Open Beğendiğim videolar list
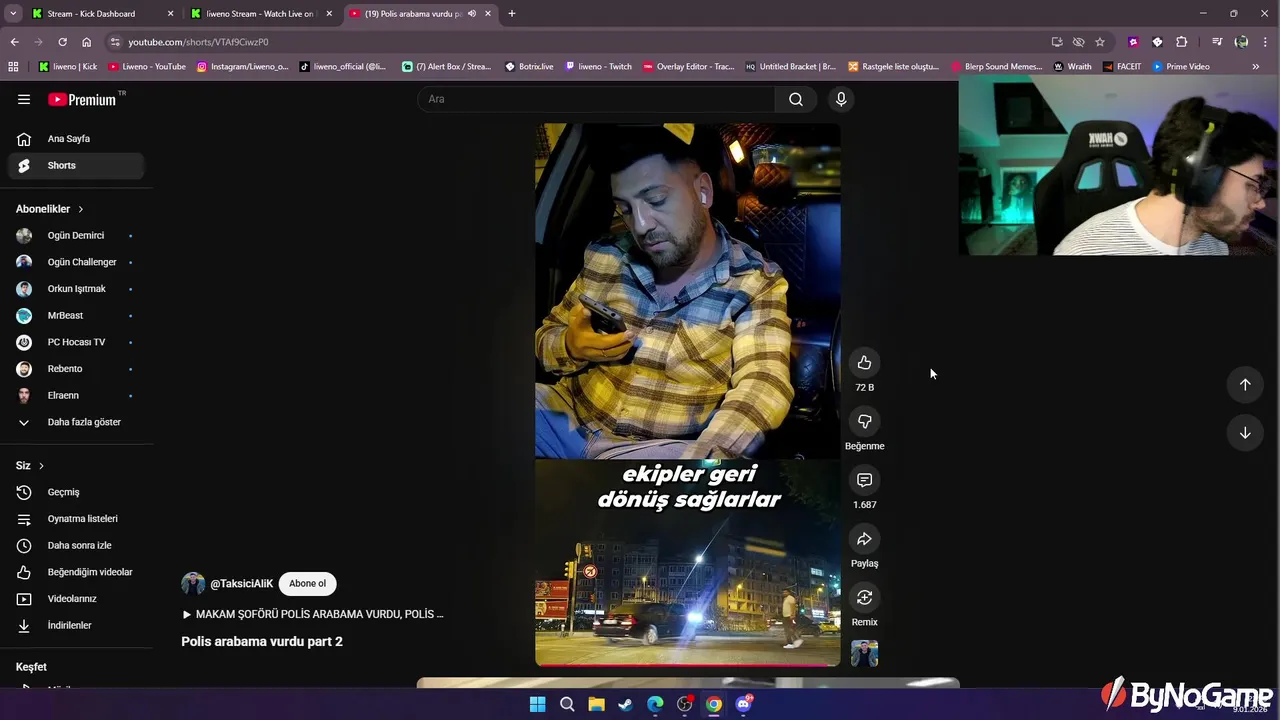 (76, 572)
